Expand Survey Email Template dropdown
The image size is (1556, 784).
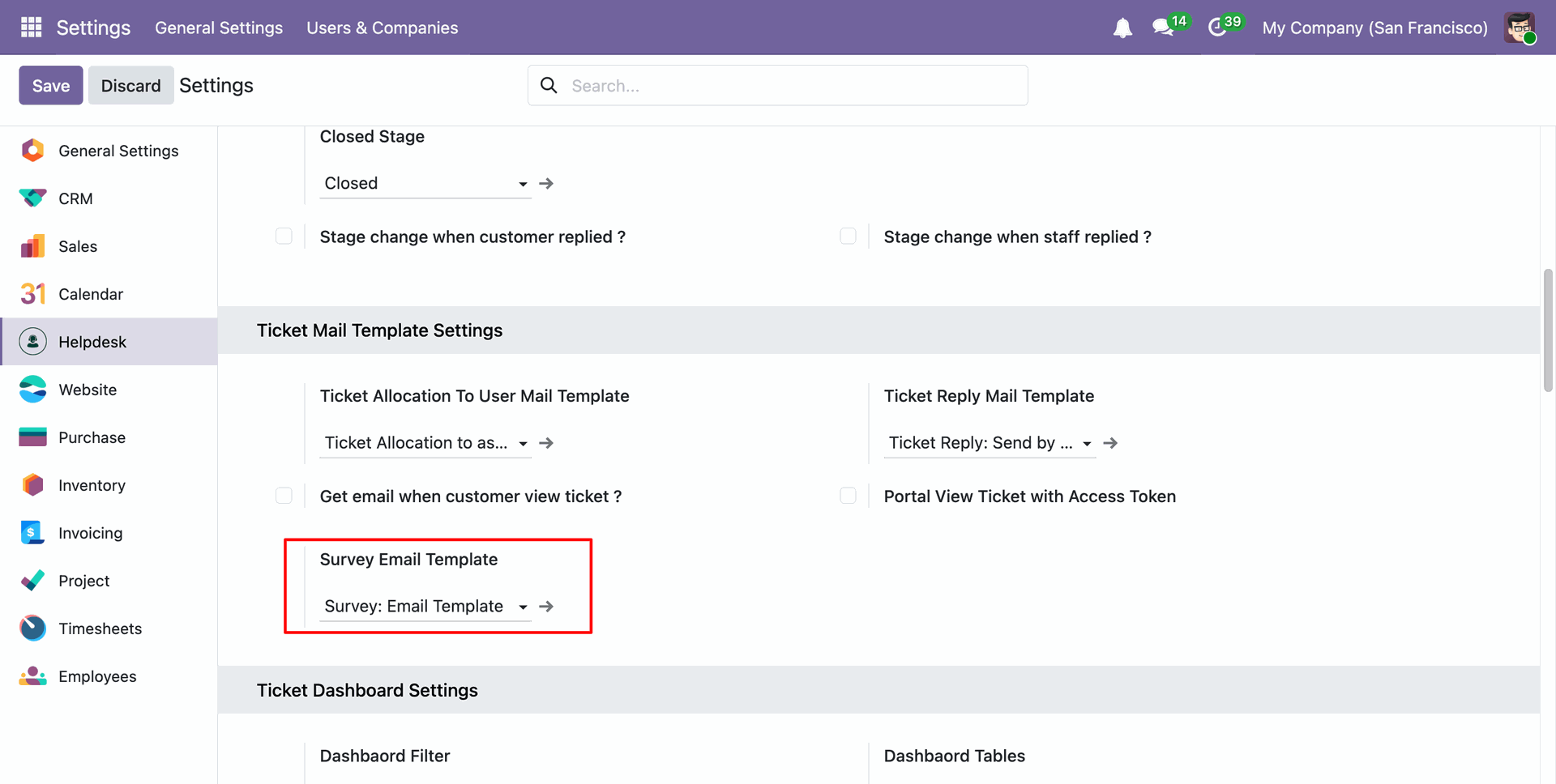pos(523,607)
